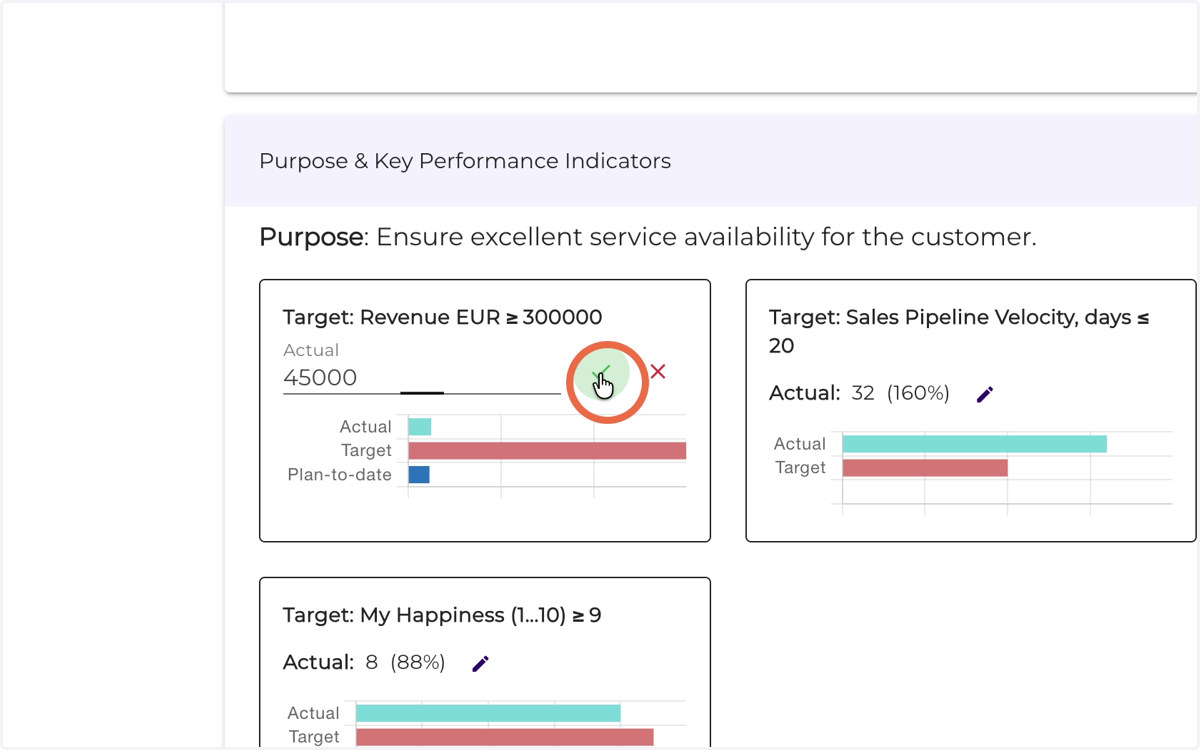The image size is (1200, 750).
Task: Click the Revenue chart teal Actual bar
Action: 420,427
